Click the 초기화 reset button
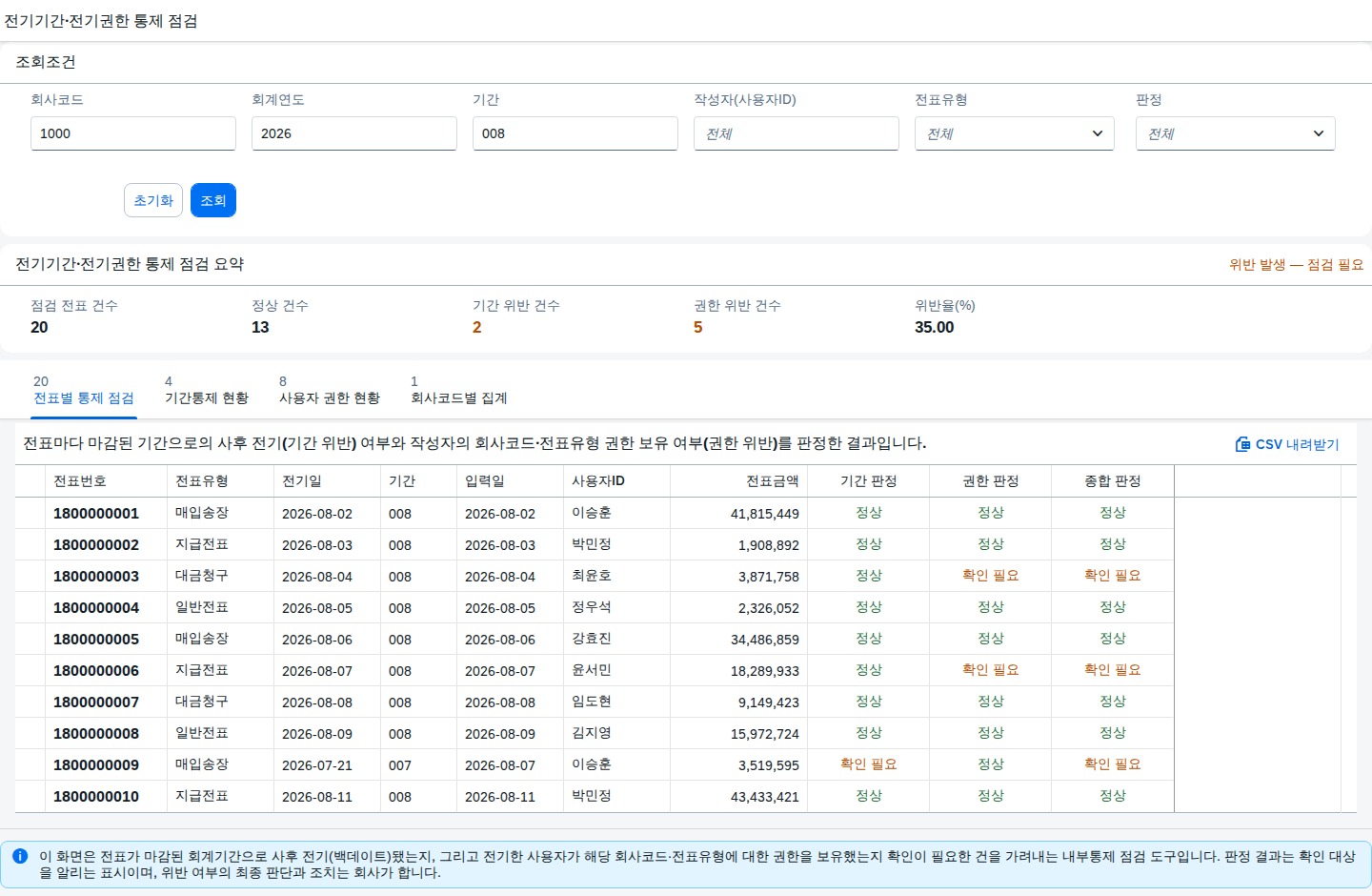The image size is (1372, 896). [x=153, y=200]
